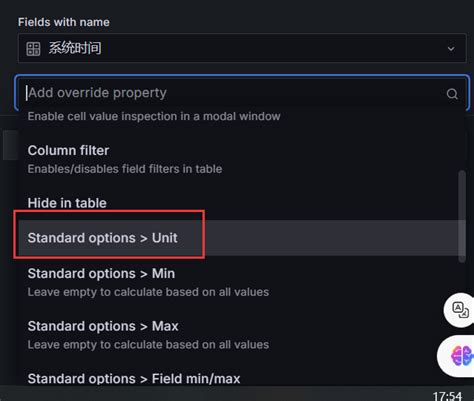Open the colorful brain assistant icon
474x401 pixels.
[461, 356]
